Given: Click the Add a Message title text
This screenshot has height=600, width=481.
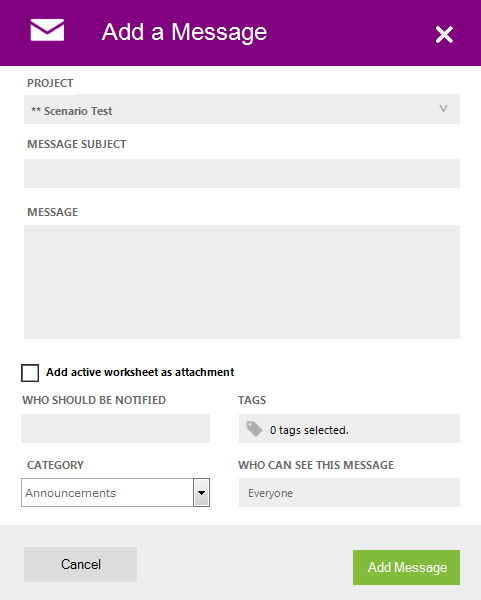Looking at the screenshot, I should (184, 32).
